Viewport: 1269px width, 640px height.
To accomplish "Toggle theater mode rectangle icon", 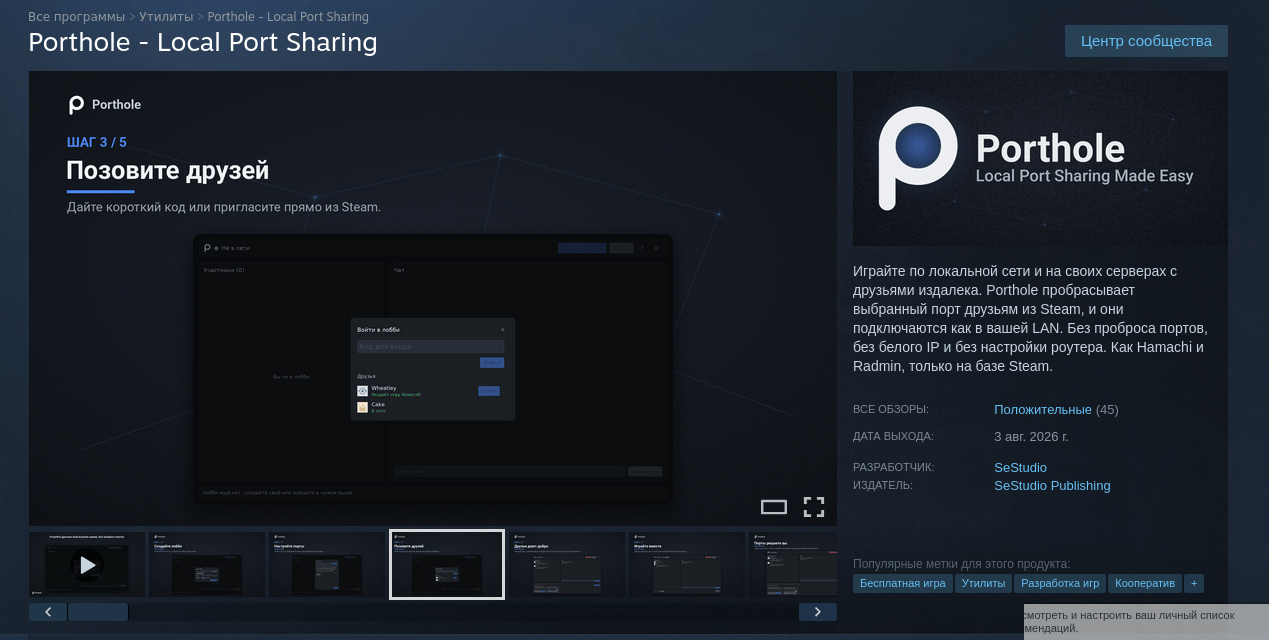I will (774, 507).
